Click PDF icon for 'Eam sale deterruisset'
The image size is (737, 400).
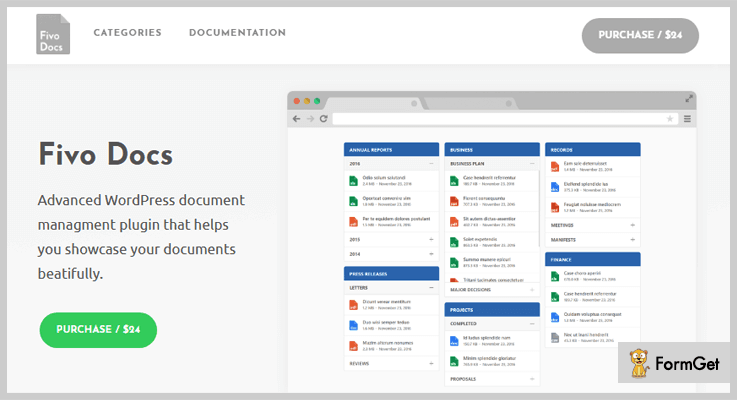(x=555, y=166)
